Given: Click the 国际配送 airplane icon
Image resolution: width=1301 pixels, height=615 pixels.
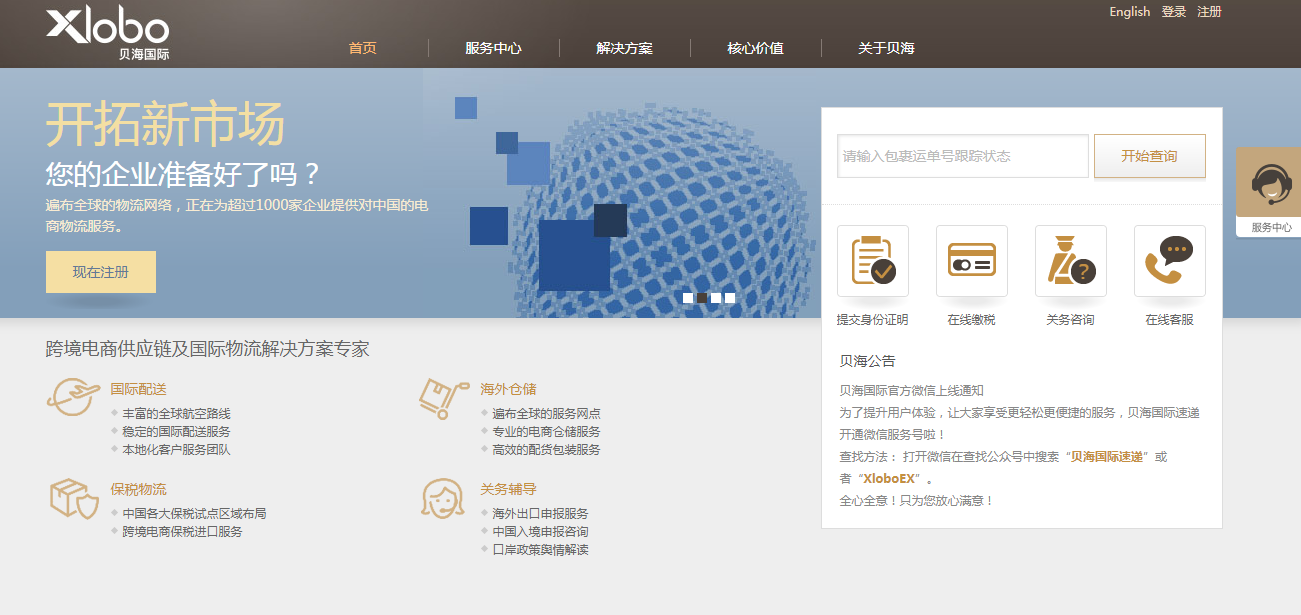Looking at the screenshot, I should click(73, 396).
